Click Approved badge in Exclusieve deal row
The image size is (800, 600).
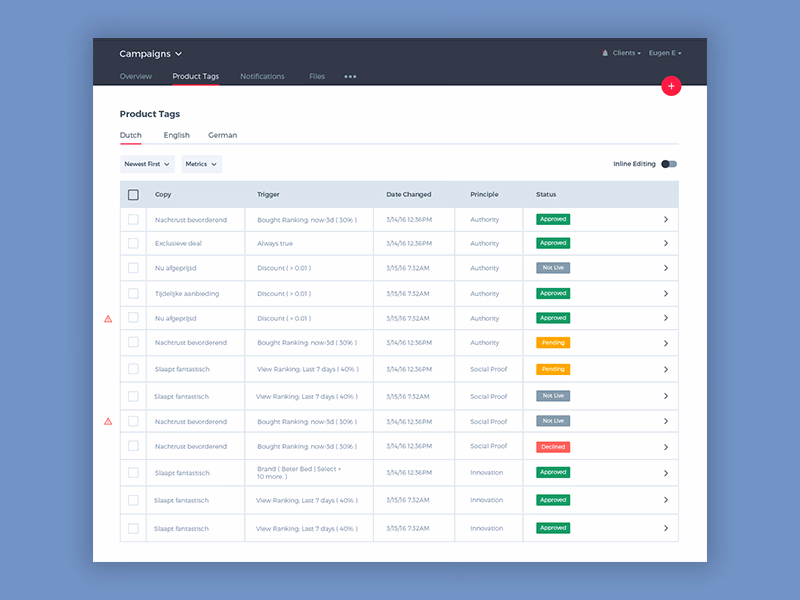(553, 243)
